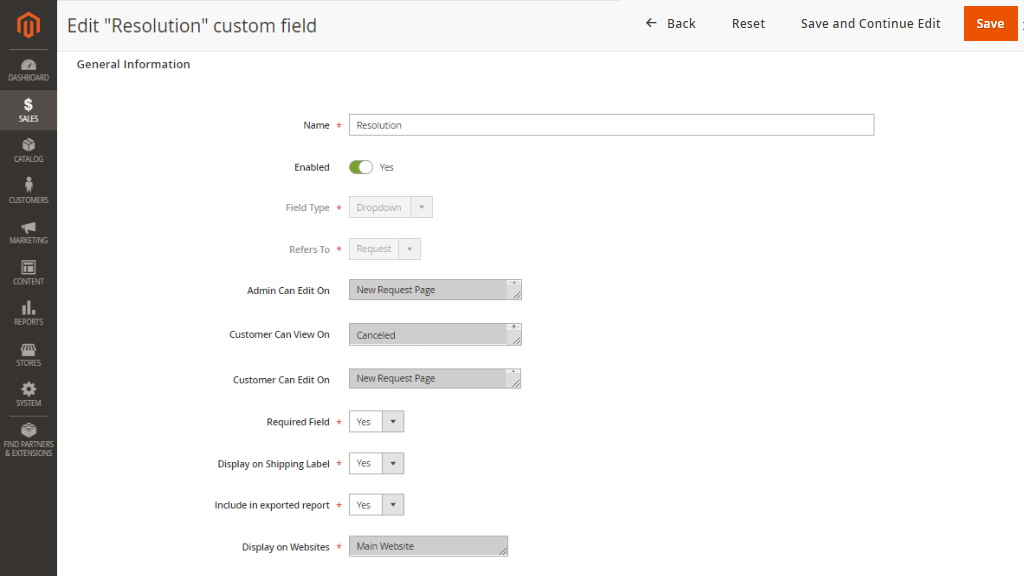Screen dimensions: 1024x576
Task: Click the orange Save button
Action: [x=990, y=24]
